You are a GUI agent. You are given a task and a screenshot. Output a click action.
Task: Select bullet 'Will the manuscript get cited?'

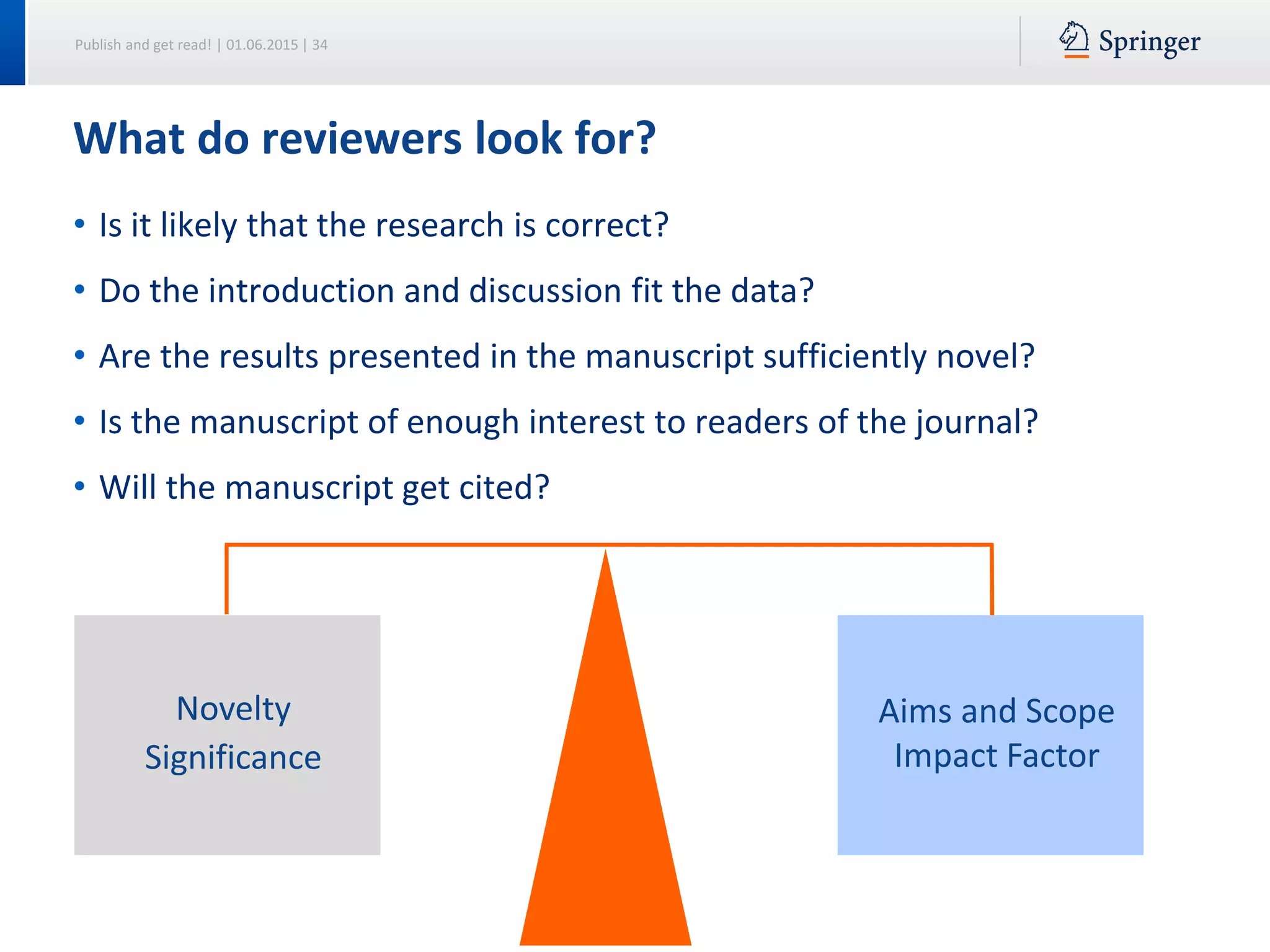324,488
